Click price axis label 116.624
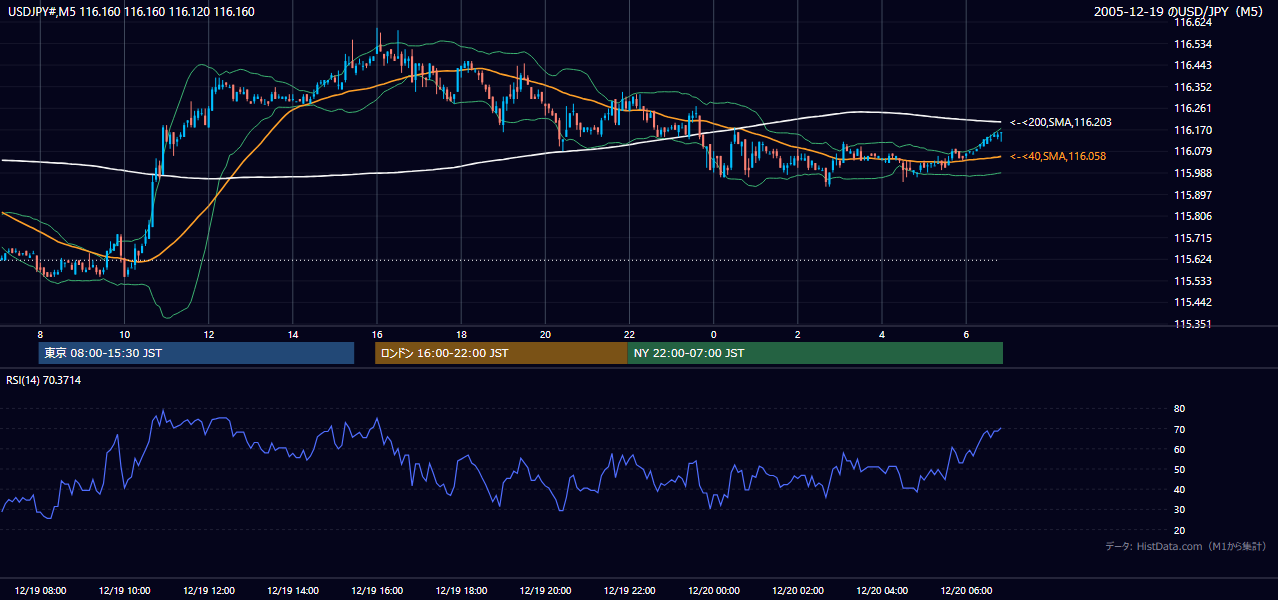The width and height of the screenshot is (1278, 600). (x=1192, y=22)
